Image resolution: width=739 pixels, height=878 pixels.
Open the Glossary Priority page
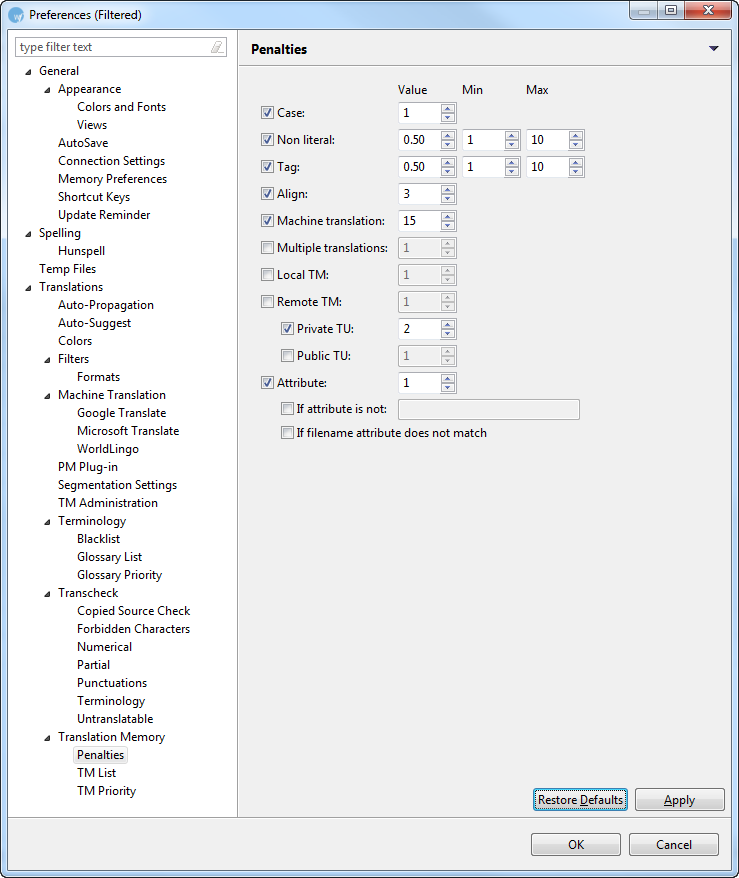119,575
